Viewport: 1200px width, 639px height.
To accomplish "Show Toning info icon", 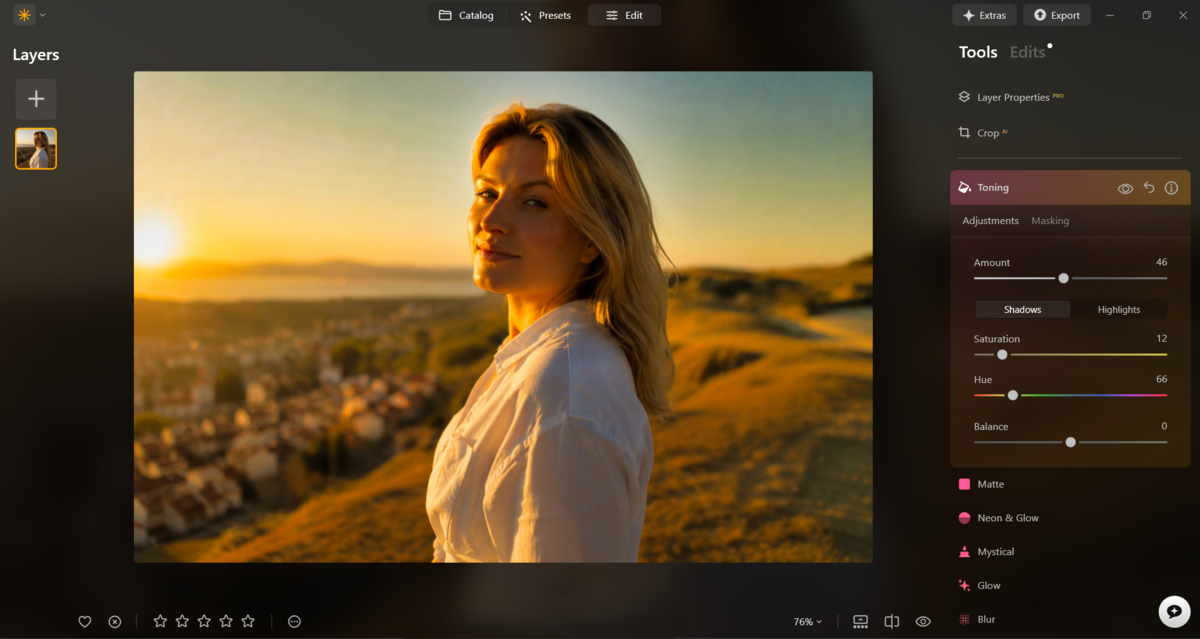I will [x=1172, y=188].
